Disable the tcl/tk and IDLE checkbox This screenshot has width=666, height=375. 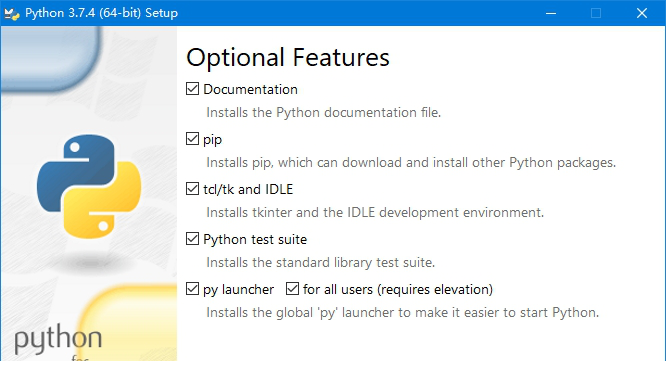(x=192, y=189)
